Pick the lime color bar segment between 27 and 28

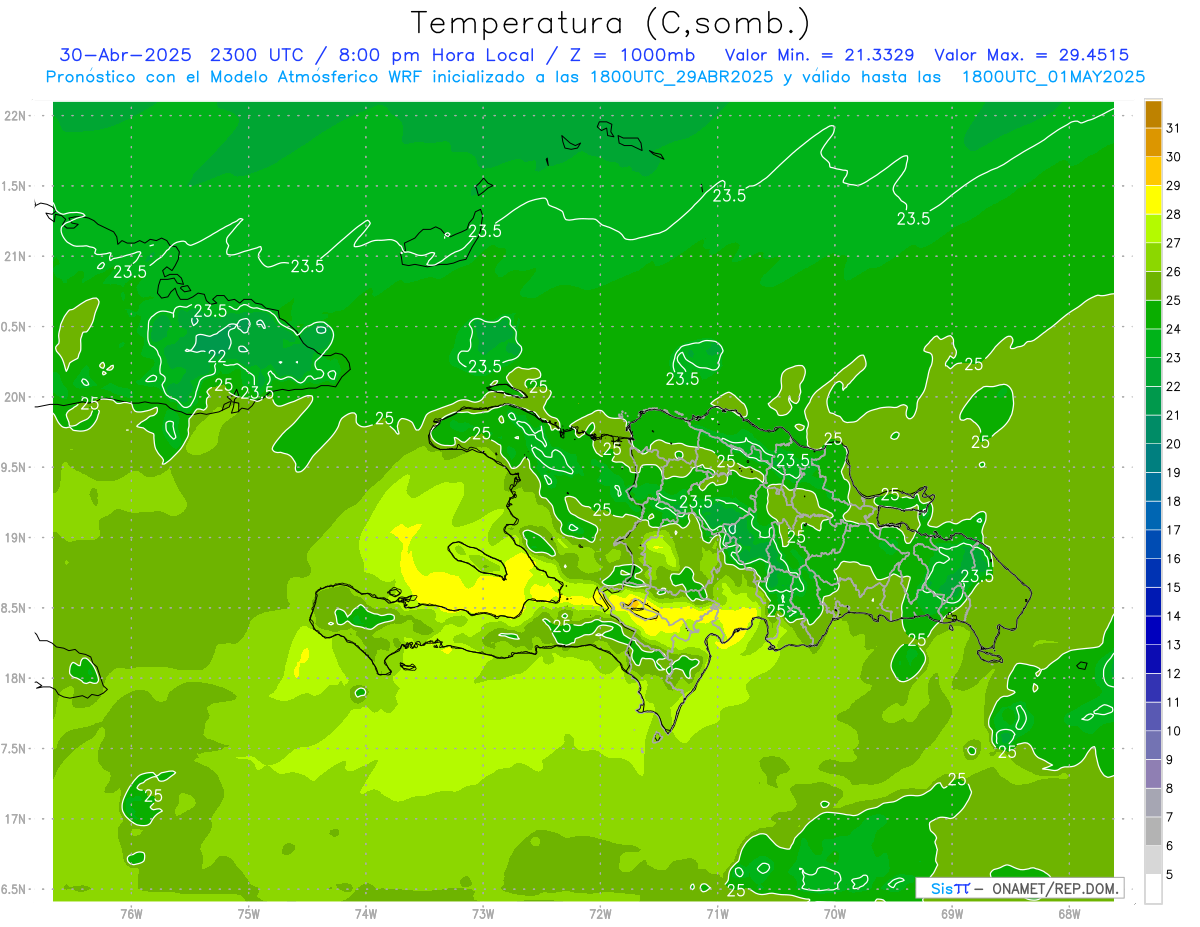tap(1153, 229)
